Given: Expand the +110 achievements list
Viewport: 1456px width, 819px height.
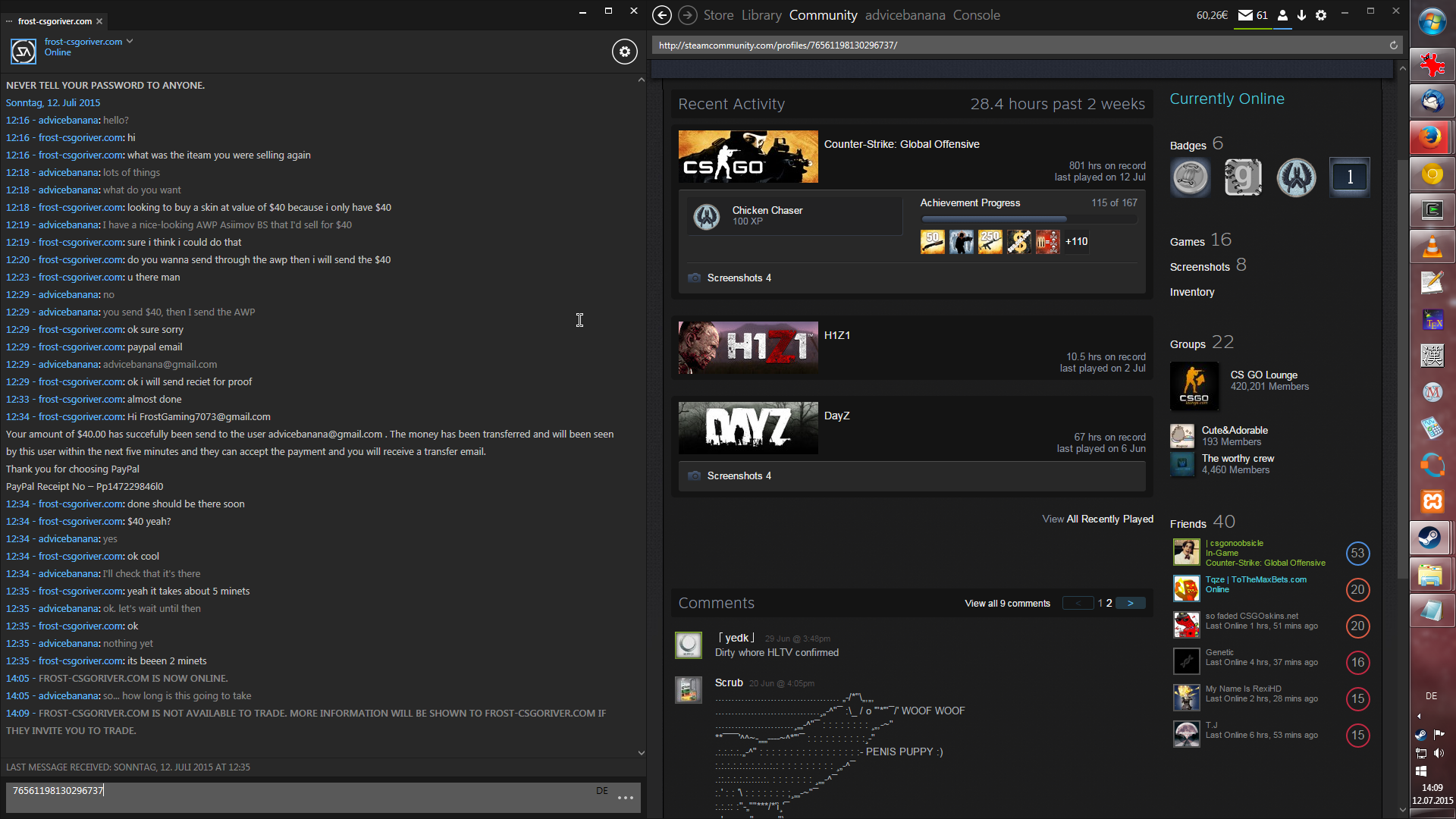Looking at the screenshot, I should [x=1076, y=242].
